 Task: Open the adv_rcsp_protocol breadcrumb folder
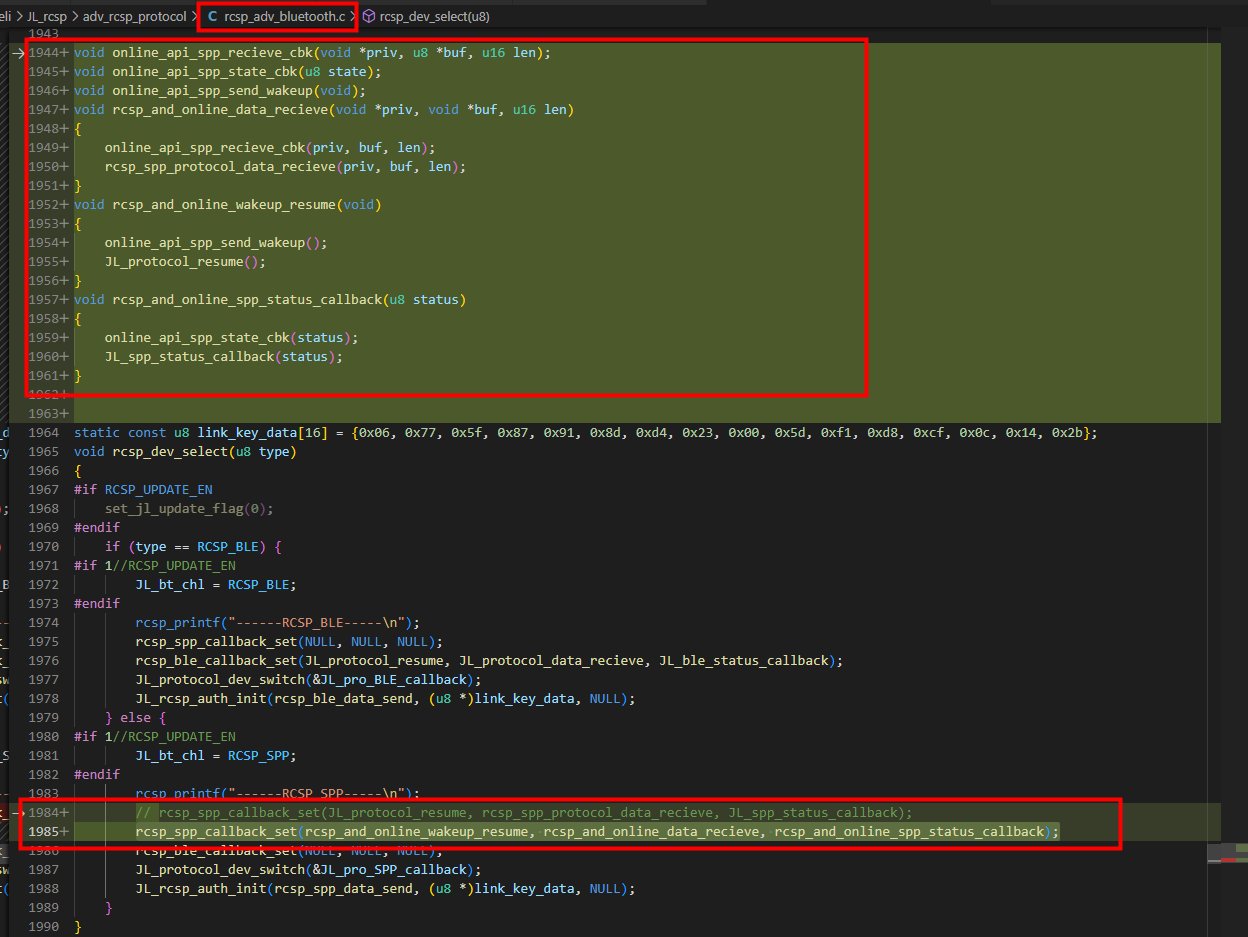(134, 17)
